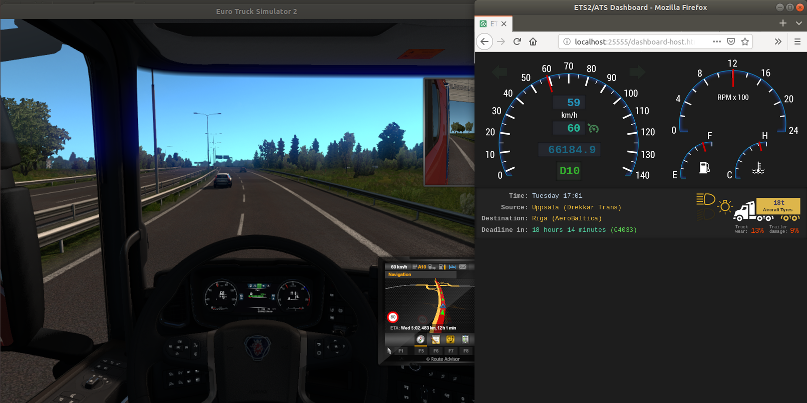Click the D10 gear indicator

click(569, 171)
